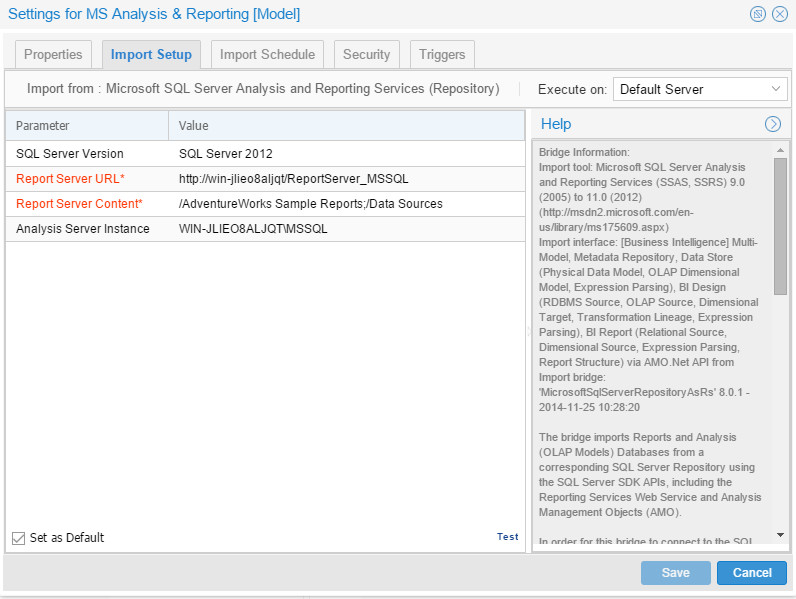Screen dimensions: 796x599
Task: Switch to the Properties tab
Action: 53,54
